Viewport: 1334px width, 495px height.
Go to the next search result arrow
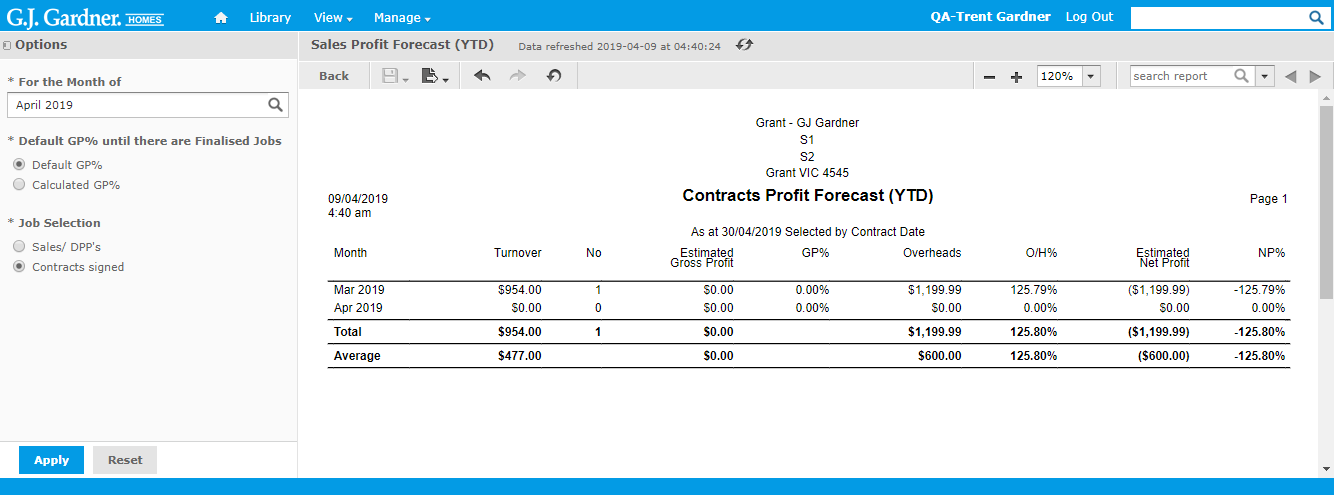click(x=1315, y=76)
